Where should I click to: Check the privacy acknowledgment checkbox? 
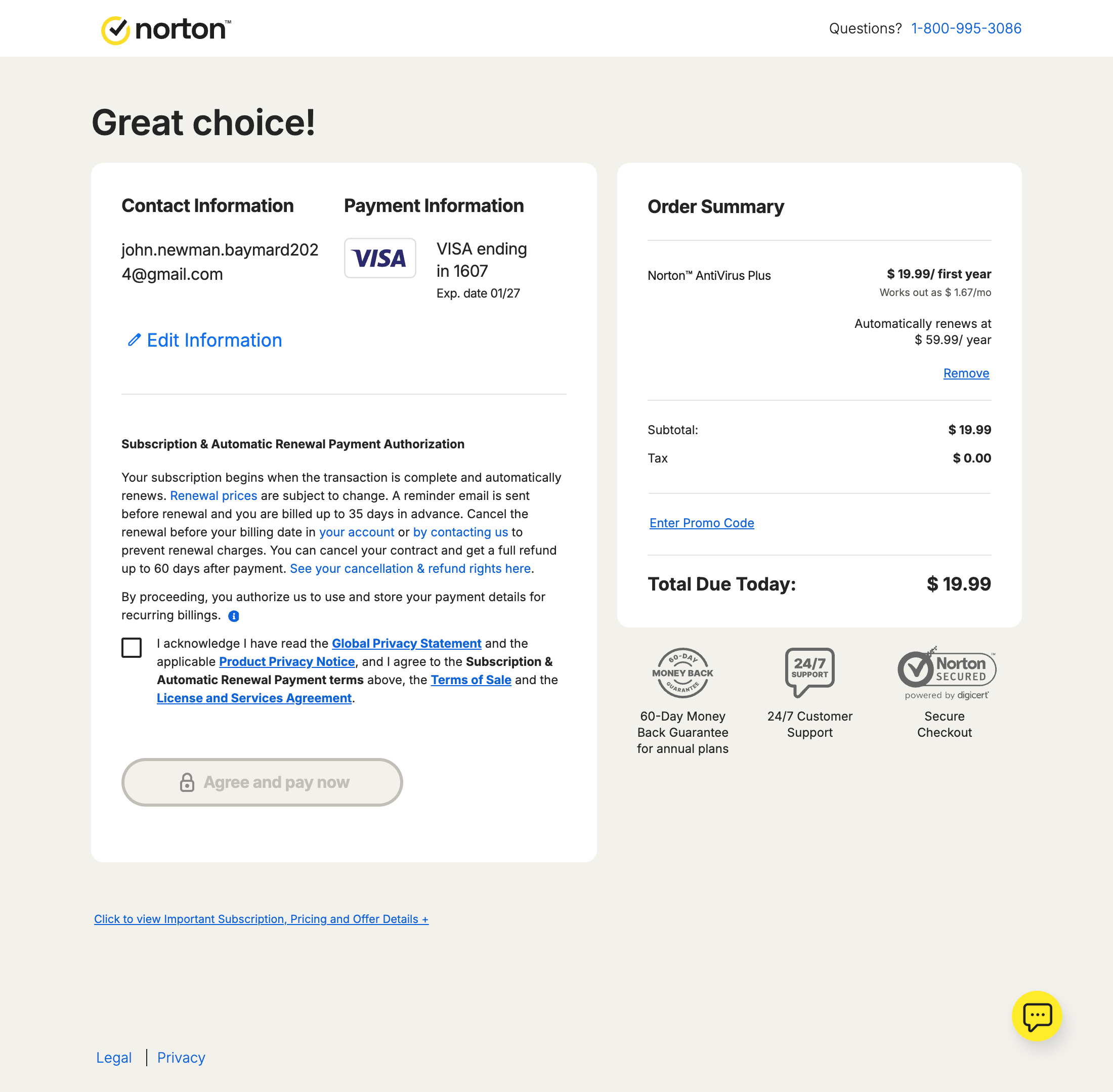pos(132,648)
